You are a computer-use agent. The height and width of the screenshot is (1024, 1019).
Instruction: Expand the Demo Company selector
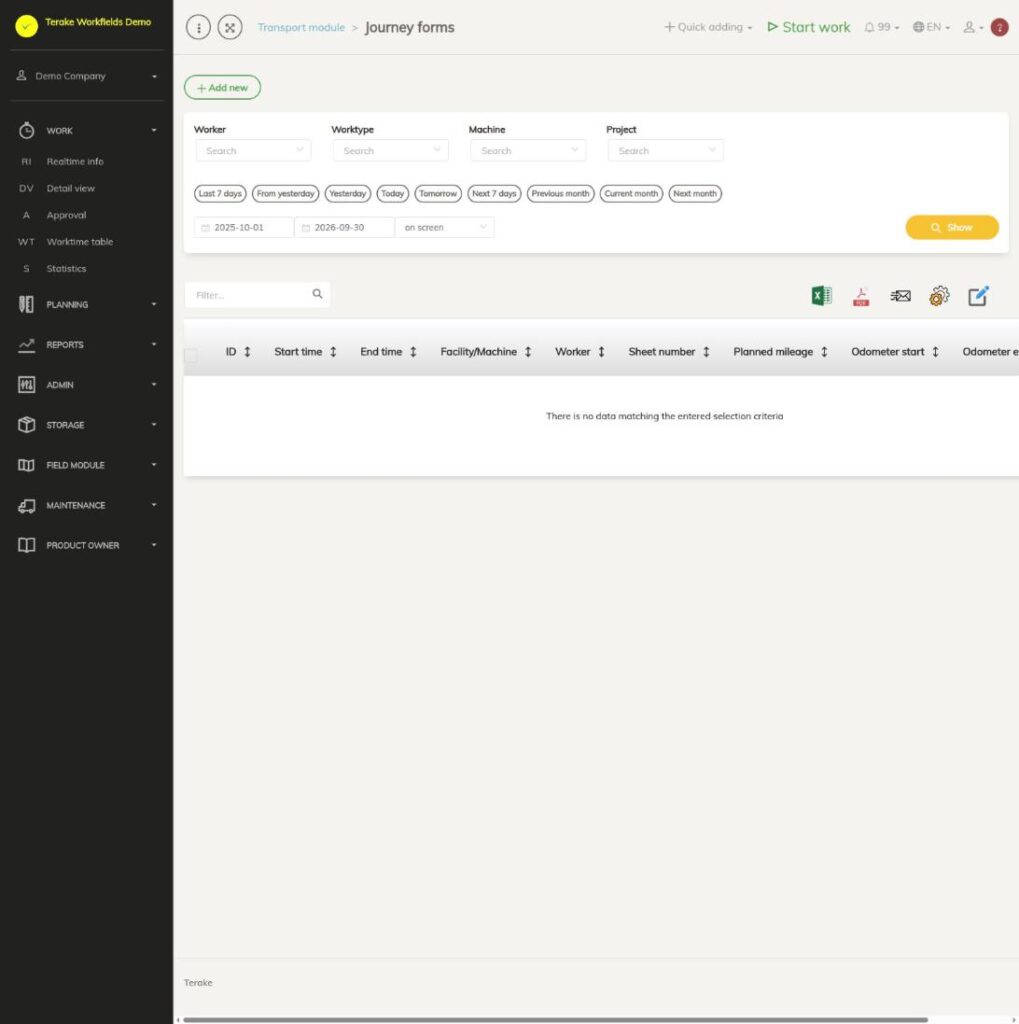86,76
